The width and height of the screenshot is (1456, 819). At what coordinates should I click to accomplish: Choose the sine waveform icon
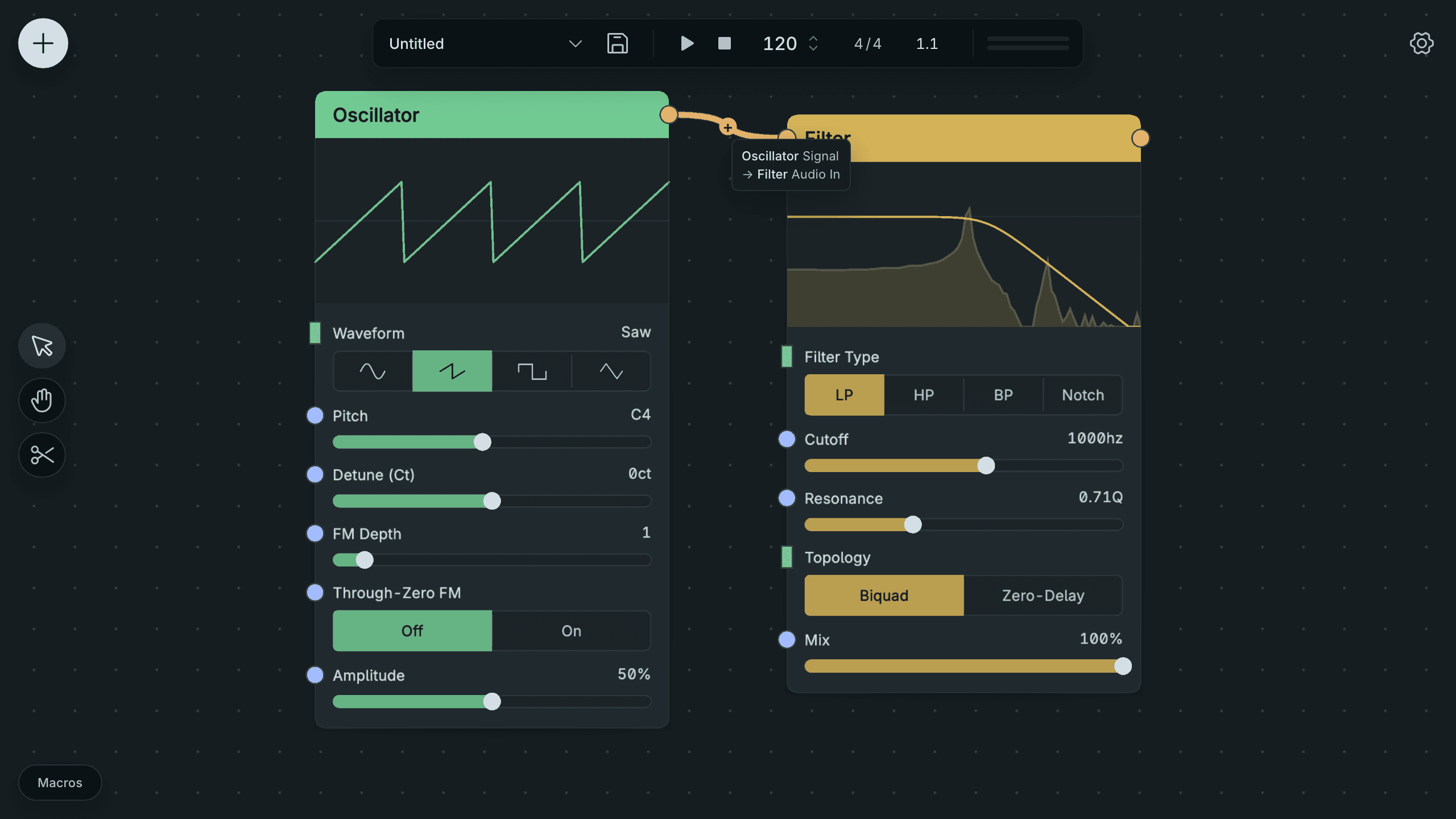[x=373, y=371]
